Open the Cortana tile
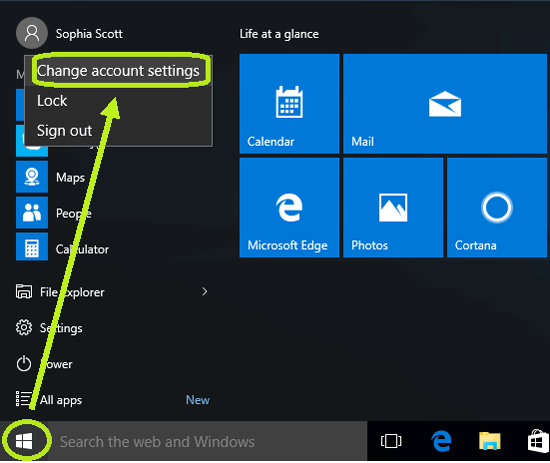550x463 pixels. click(x=497, y=208)
